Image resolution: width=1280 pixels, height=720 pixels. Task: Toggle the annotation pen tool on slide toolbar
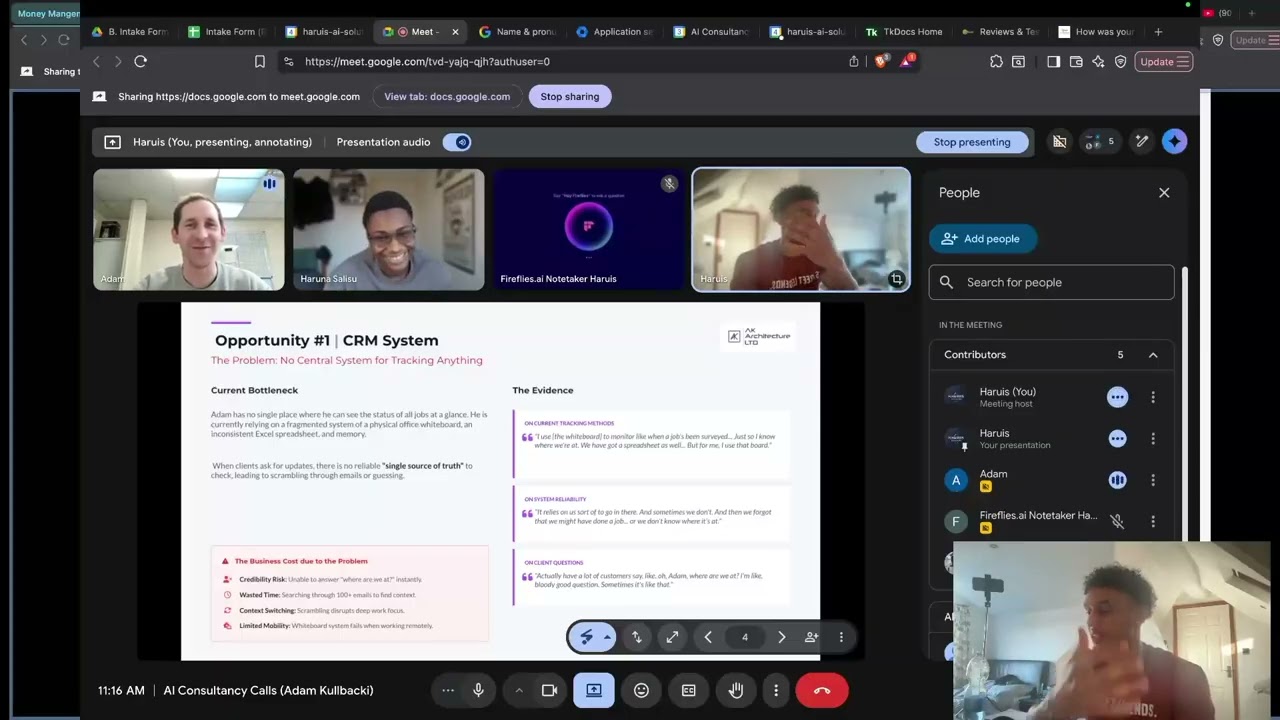click(x=587, y=637)
